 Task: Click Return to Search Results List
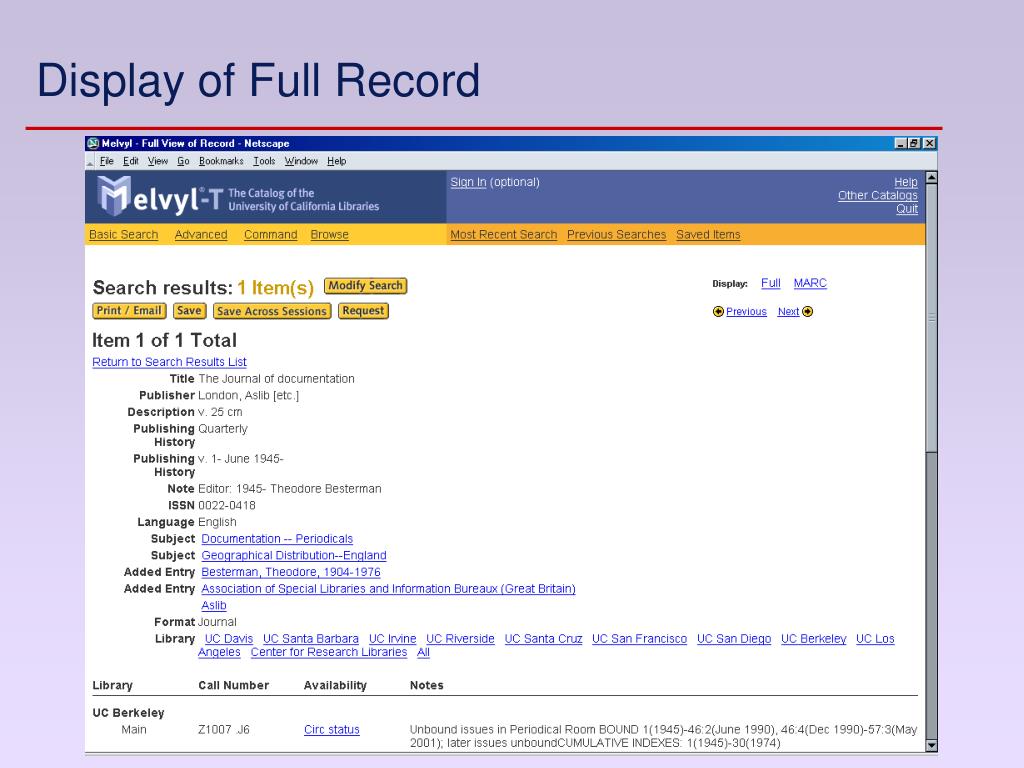[x=169, y=362]
